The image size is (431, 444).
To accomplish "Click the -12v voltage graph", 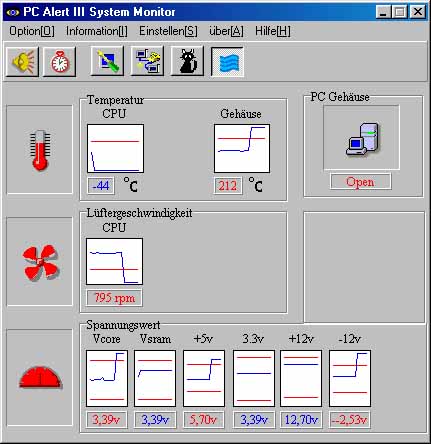I will tap(350, 378).
